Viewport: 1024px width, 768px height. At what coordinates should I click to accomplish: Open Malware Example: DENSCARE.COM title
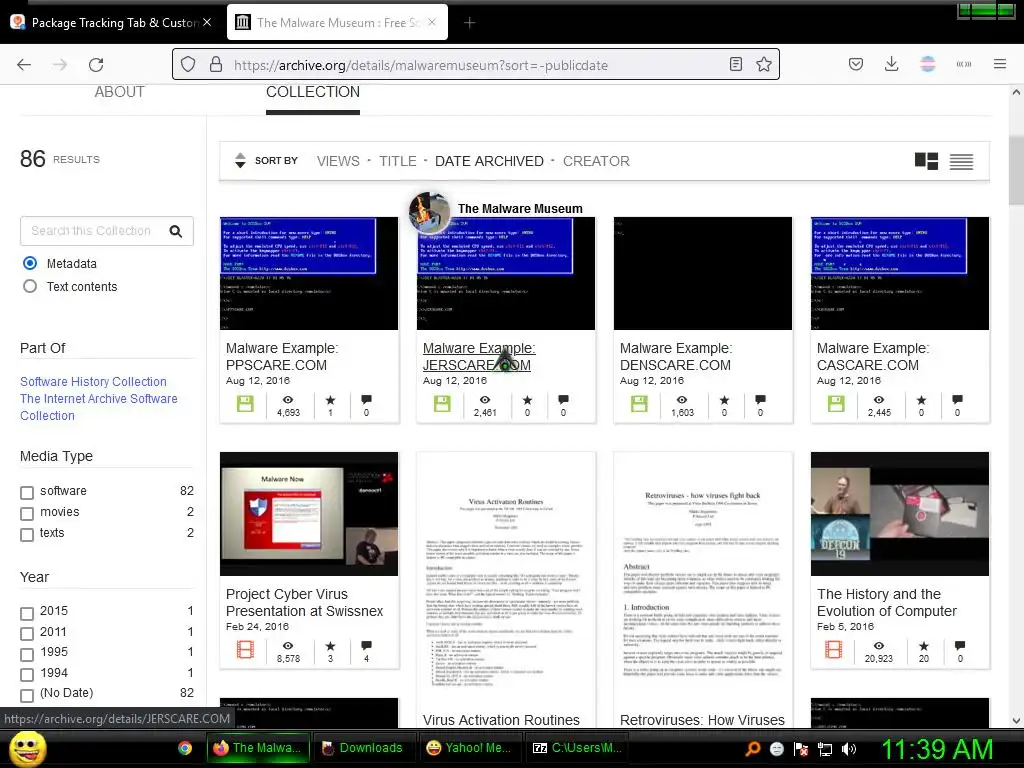676,357
